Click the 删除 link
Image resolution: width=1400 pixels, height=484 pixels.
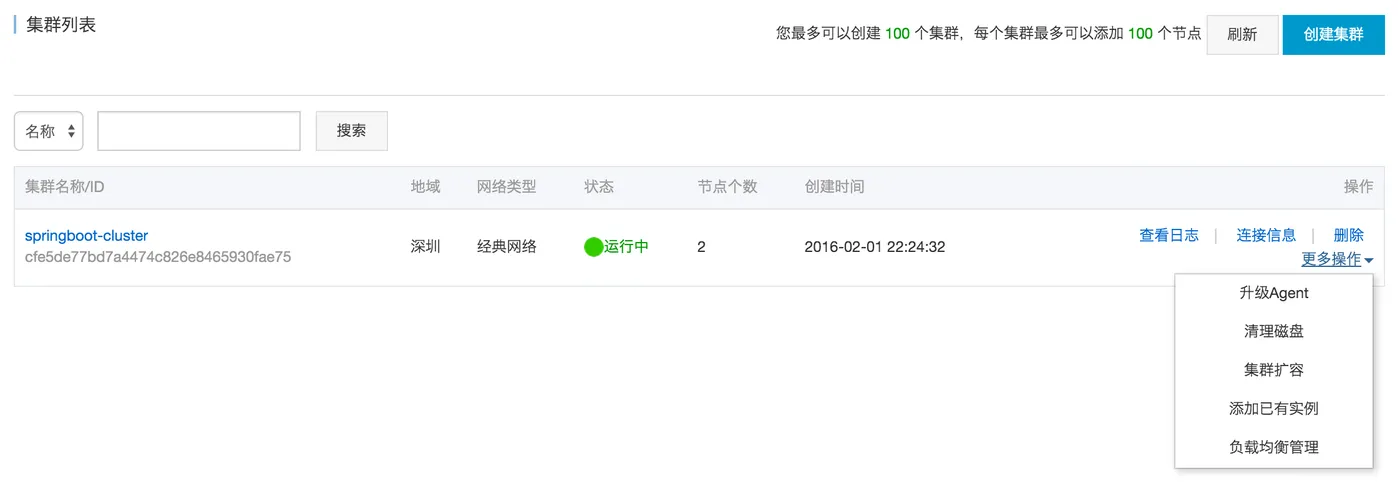click(x=1348, y=235)
